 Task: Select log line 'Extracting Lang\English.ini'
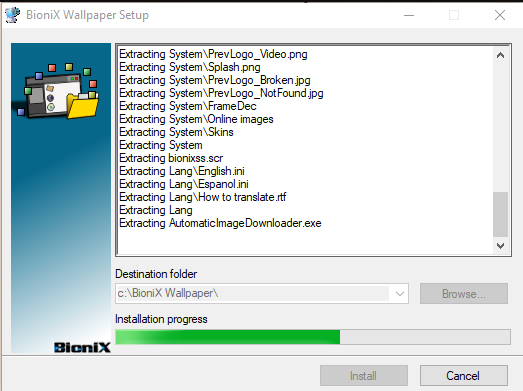tap(182, 171)
